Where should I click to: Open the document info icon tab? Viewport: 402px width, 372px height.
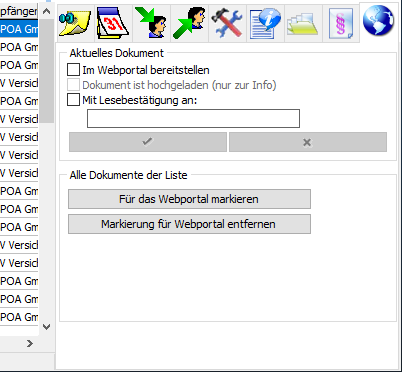pyautogui.click(x=265, y=23)
